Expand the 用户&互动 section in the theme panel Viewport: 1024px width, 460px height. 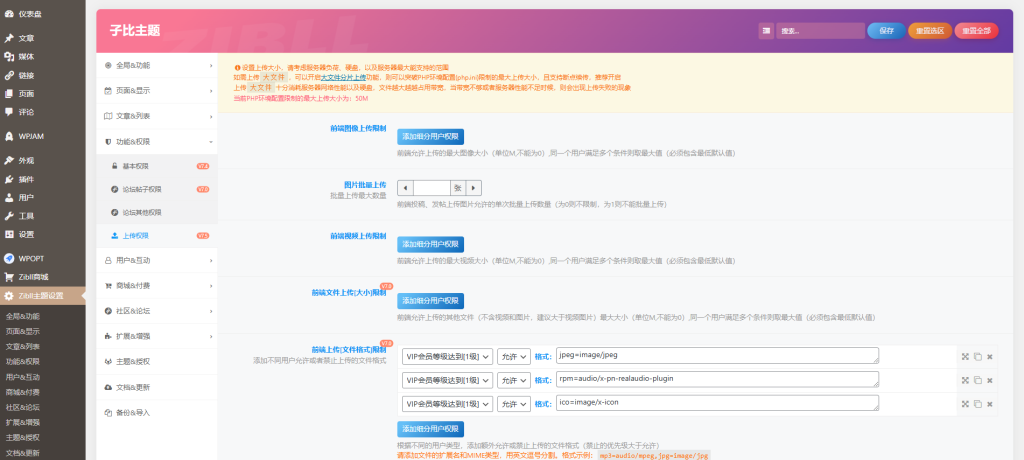(x=157, y=260)
